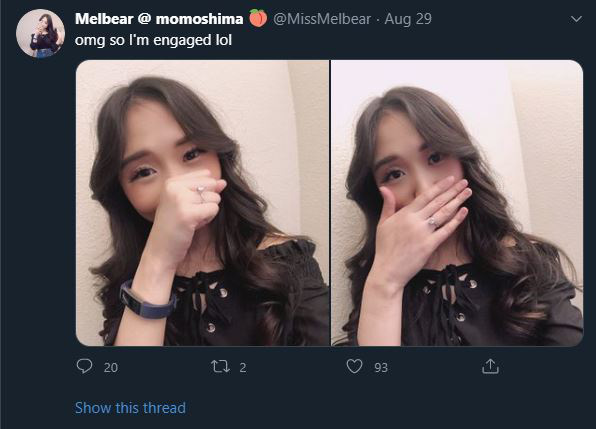Image resolution: width=596 pixels, height=429 pixels.
Task: Open the left photo with fist pose
Action: 203,203
